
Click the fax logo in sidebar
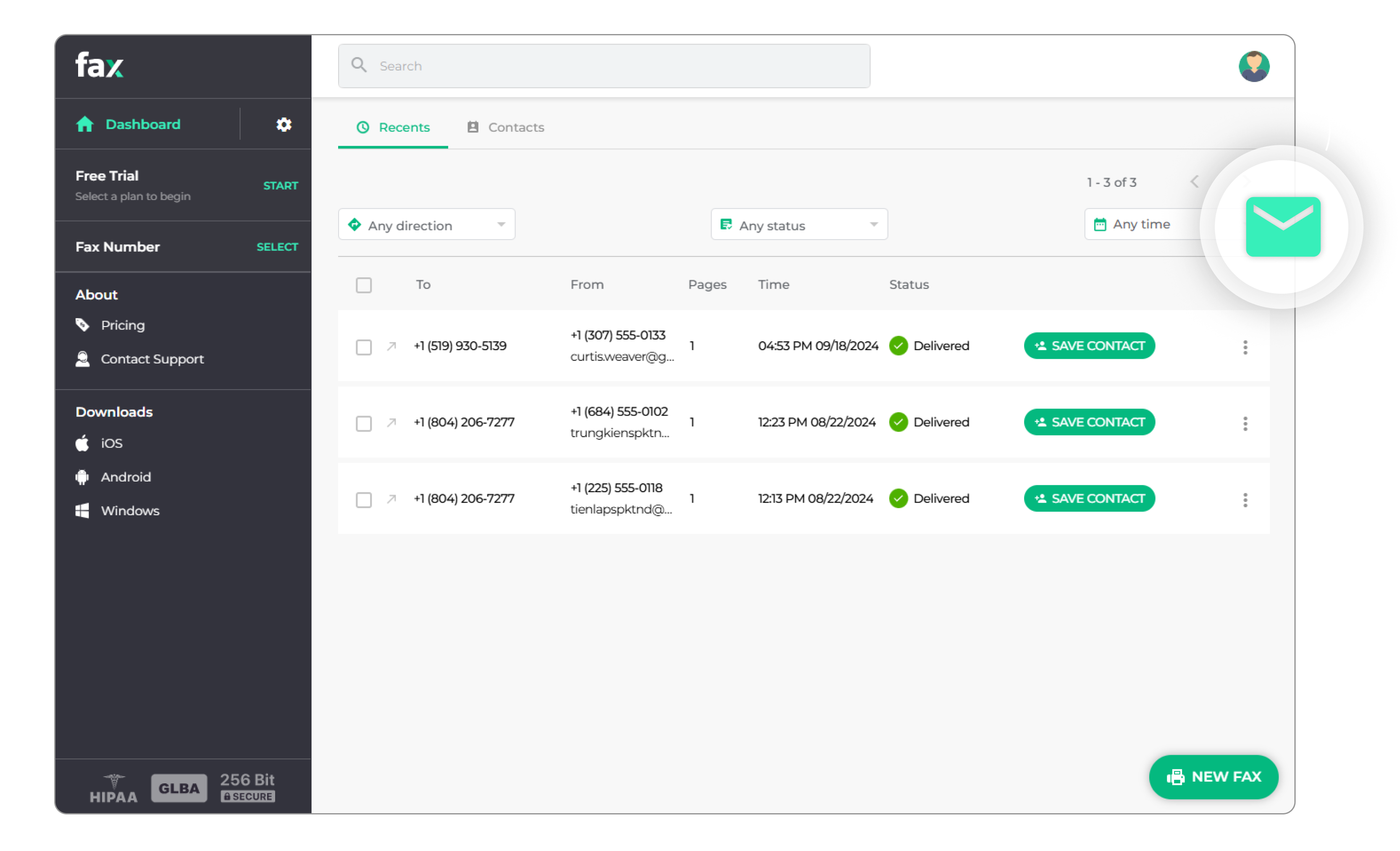pyautogui.click(x=100, y=66)
